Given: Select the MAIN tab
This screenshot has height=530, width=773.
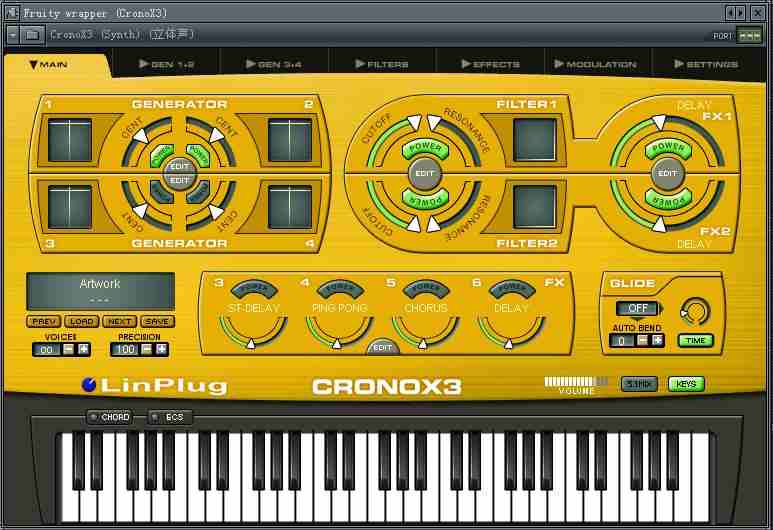Looking at the screenshot, I should pyautogui.click(x=48, y=65).
